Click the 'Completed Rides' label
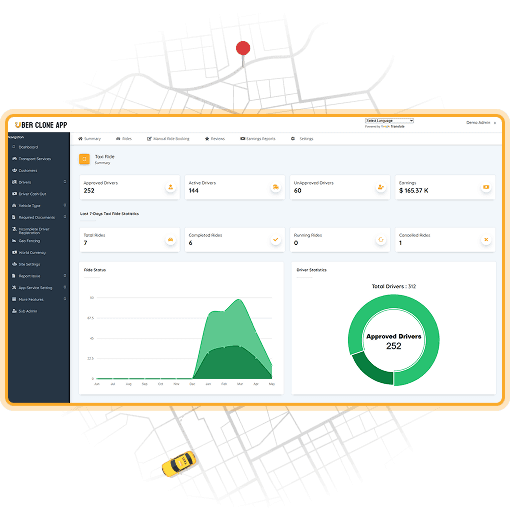Image resolution: width=510 pixels, height=520 pixels. (205, 235)
